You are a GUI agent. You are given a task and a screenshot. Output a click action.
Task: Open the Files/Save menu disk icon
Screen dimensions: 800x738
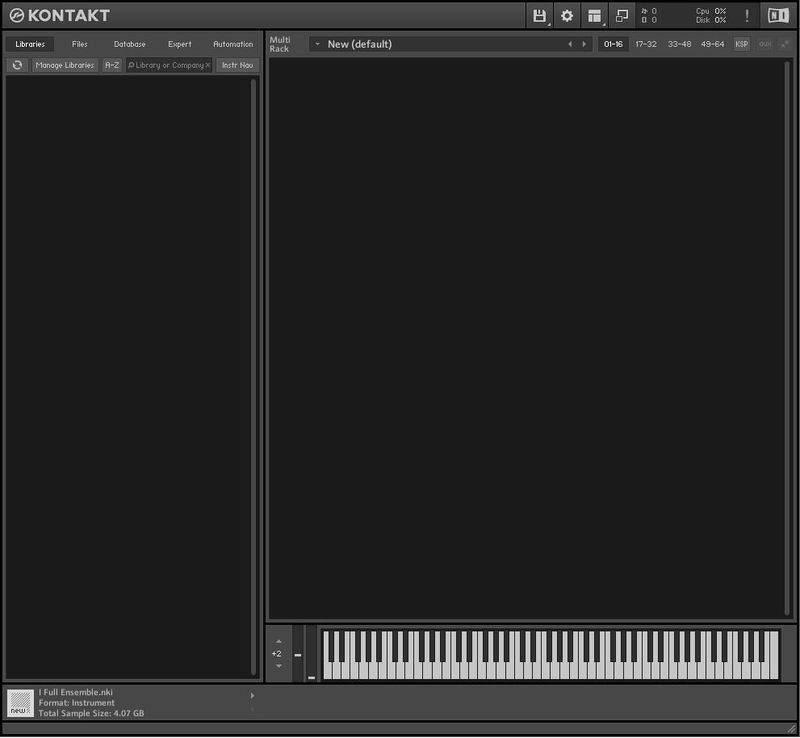pos(539,16)
